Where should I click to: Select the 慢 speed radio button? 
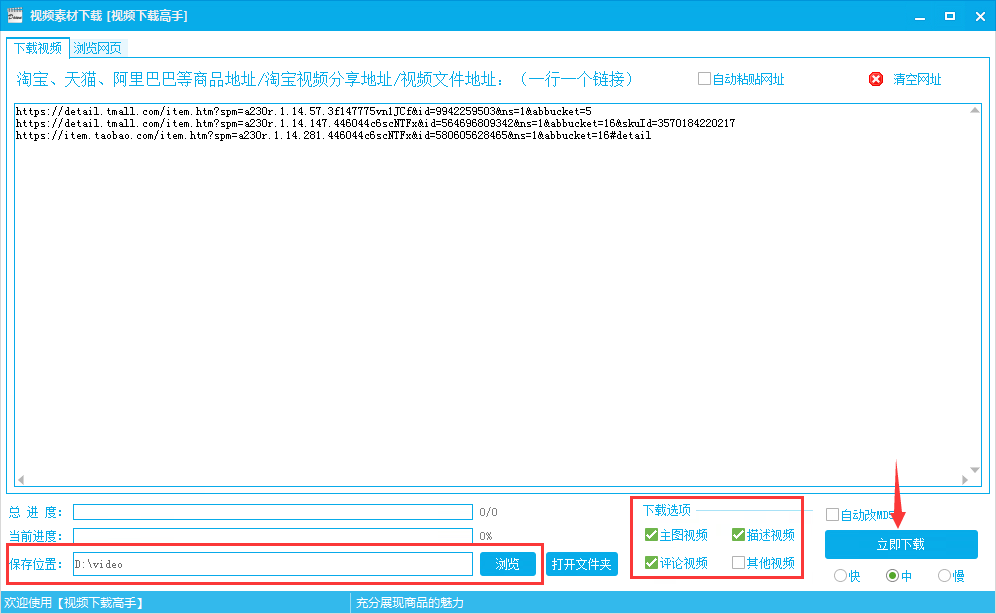point(945,576)
